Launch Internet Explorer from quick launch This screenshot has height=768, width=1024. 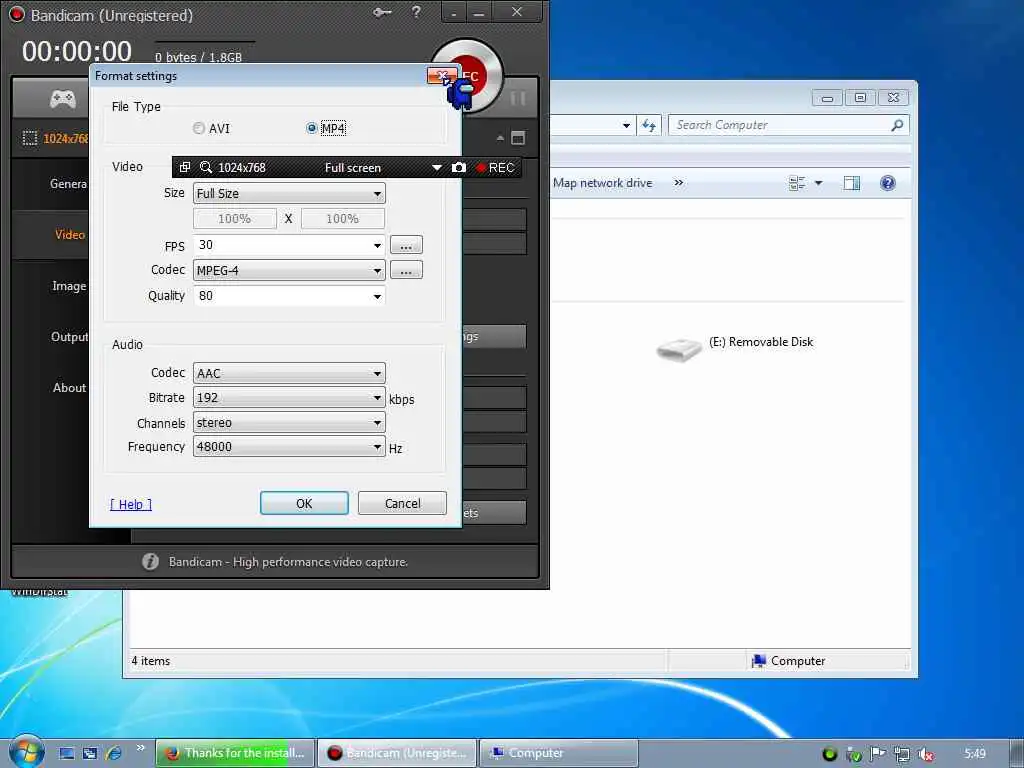point(114,754)
